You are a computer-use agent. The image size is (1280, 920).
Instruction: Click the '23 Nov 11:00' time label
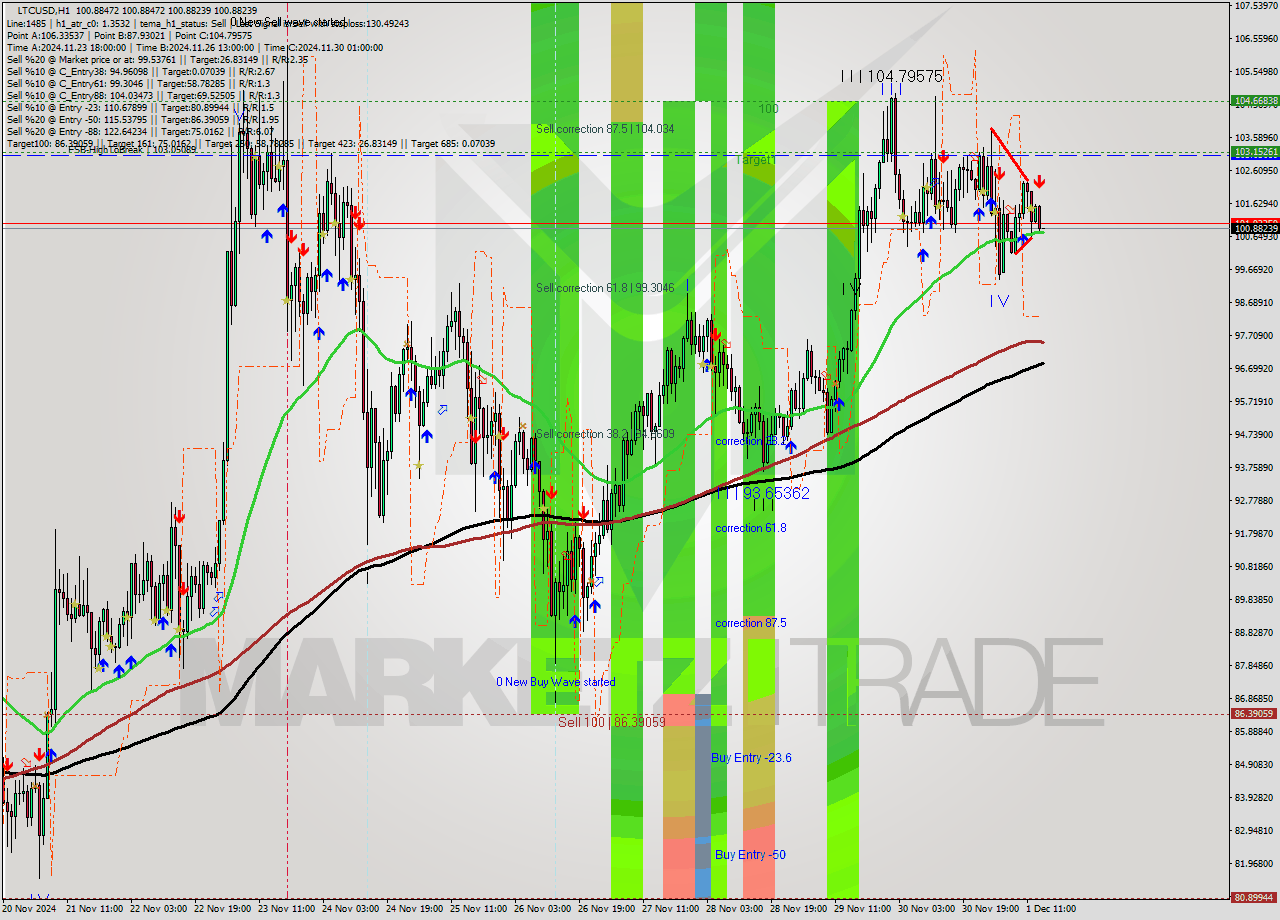287,909
